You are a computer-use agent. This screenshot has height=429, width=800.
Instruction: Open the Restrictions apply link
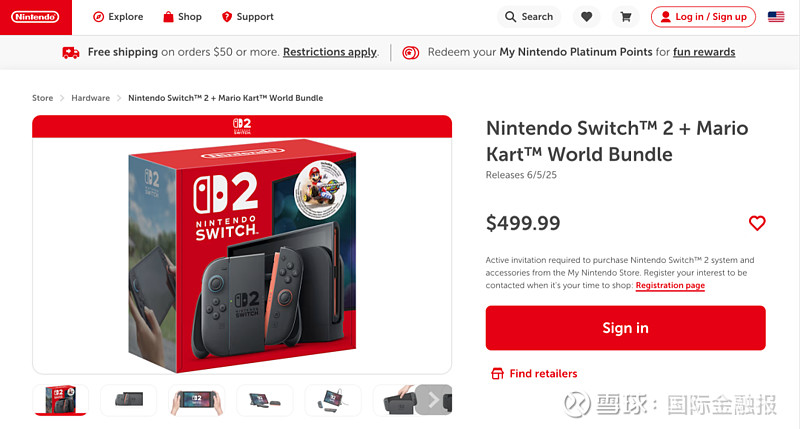tap(330, 52)
